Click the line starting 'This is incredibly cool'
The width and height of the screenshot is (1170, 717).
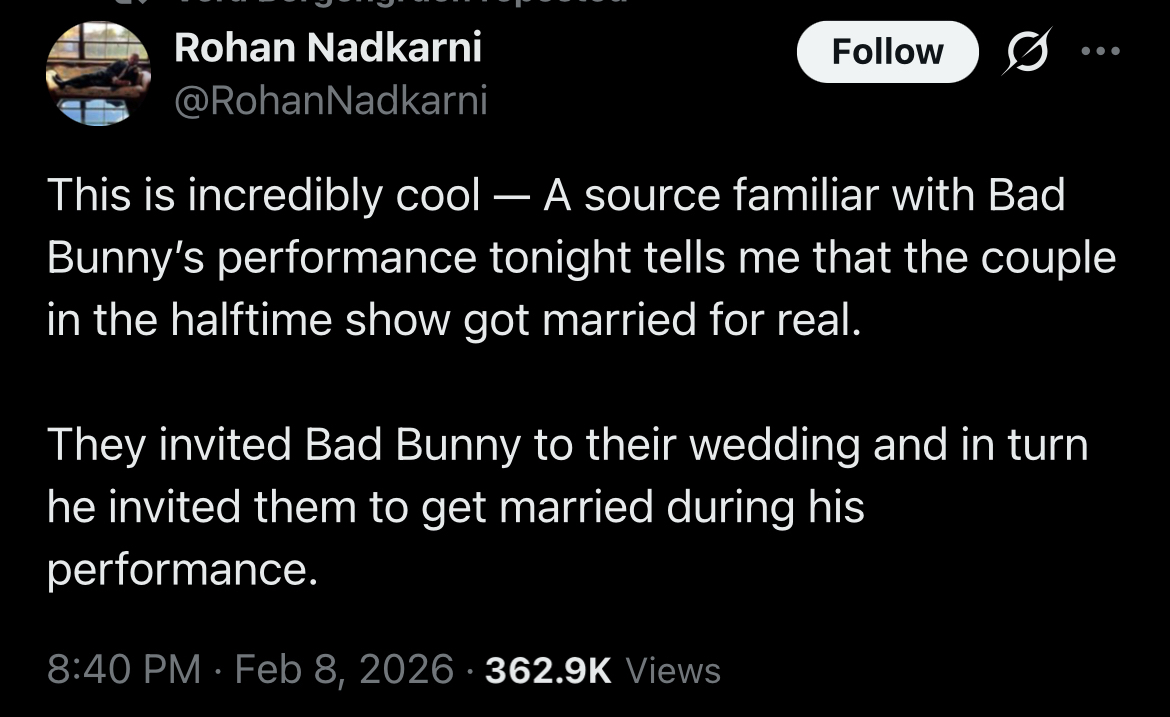(x=555, y=196)
